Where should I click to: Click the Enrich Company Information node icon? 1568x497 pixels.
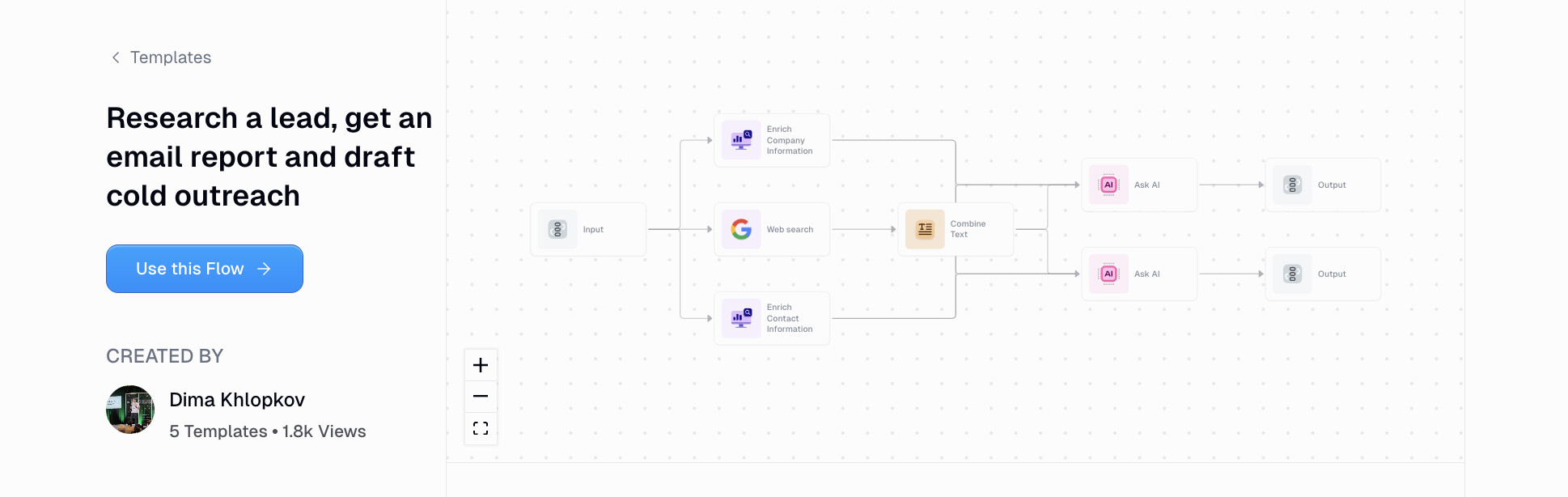(741, 140)
